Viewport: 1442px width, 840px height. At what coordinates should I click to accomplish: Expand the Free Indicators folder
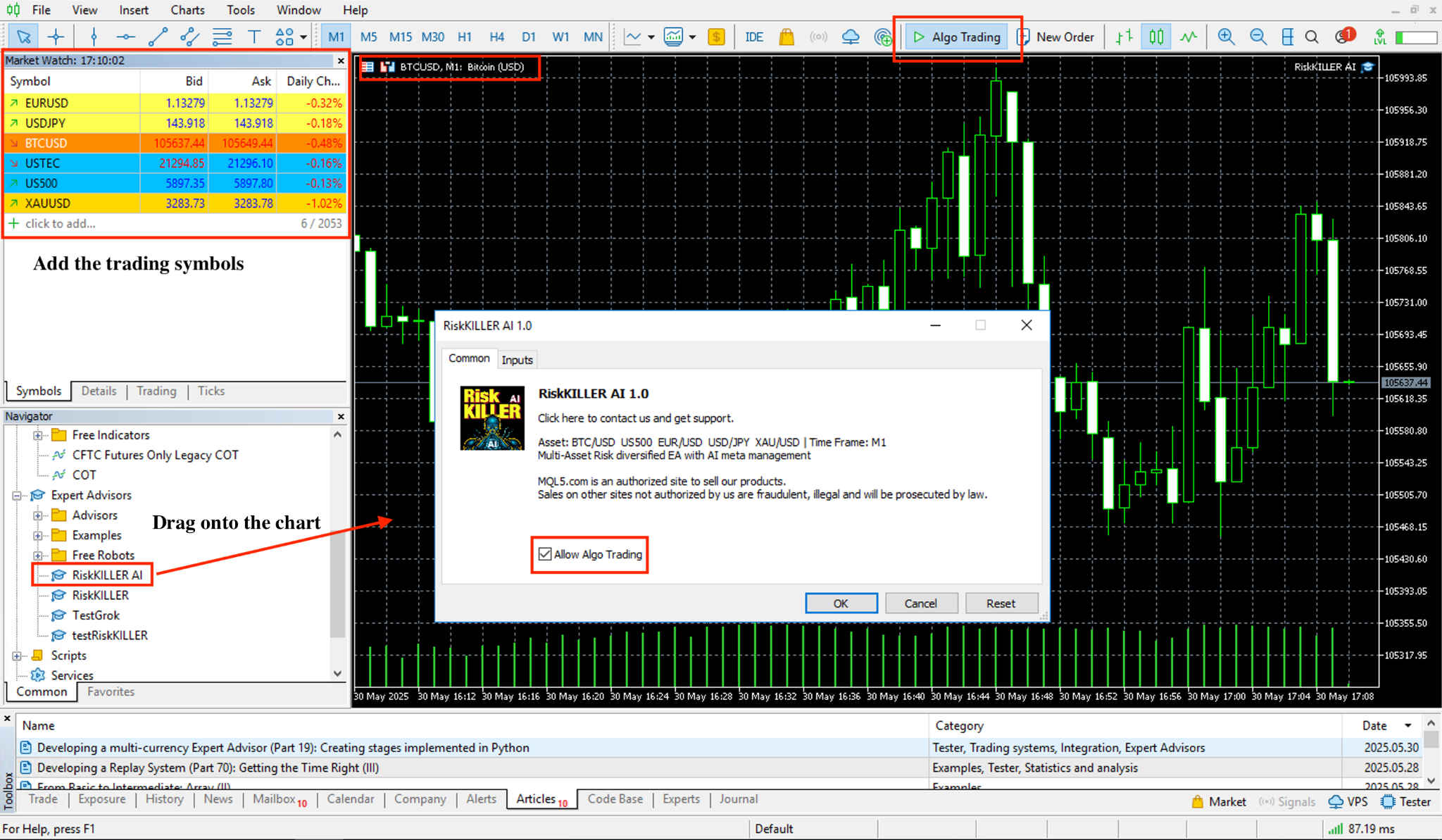[x=38, y=435]
